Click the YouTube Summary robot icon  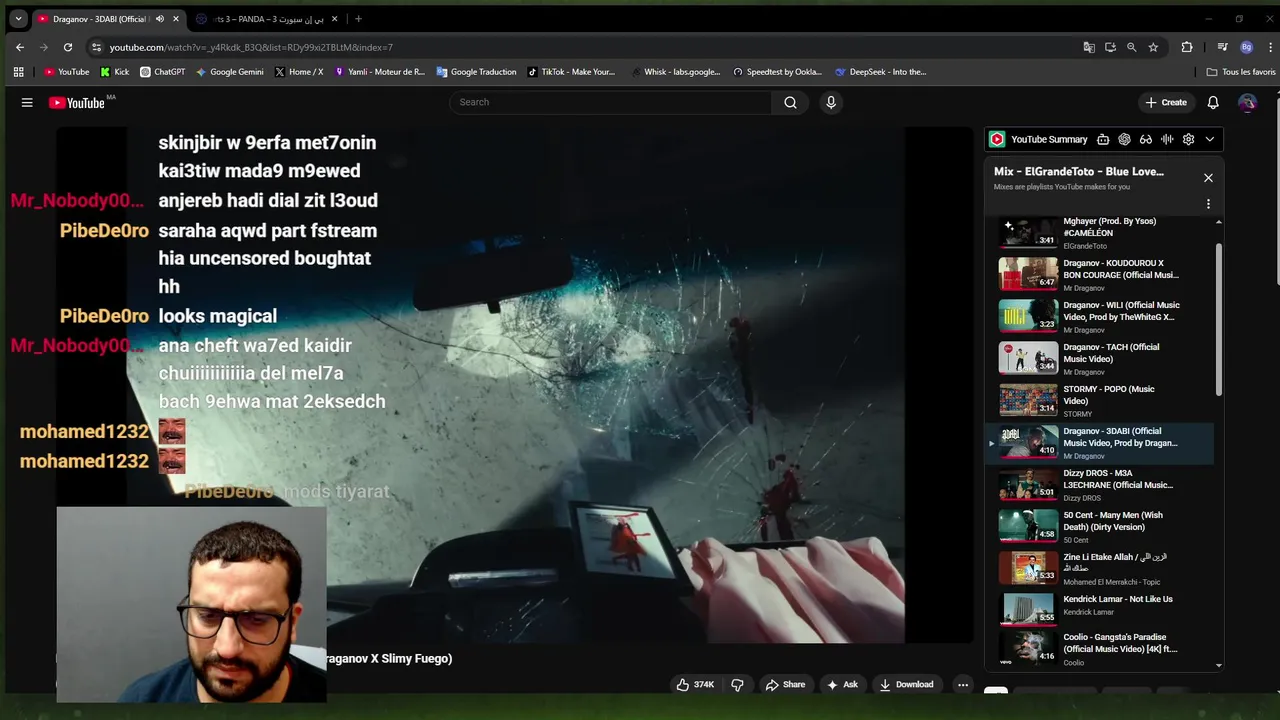1103,139
